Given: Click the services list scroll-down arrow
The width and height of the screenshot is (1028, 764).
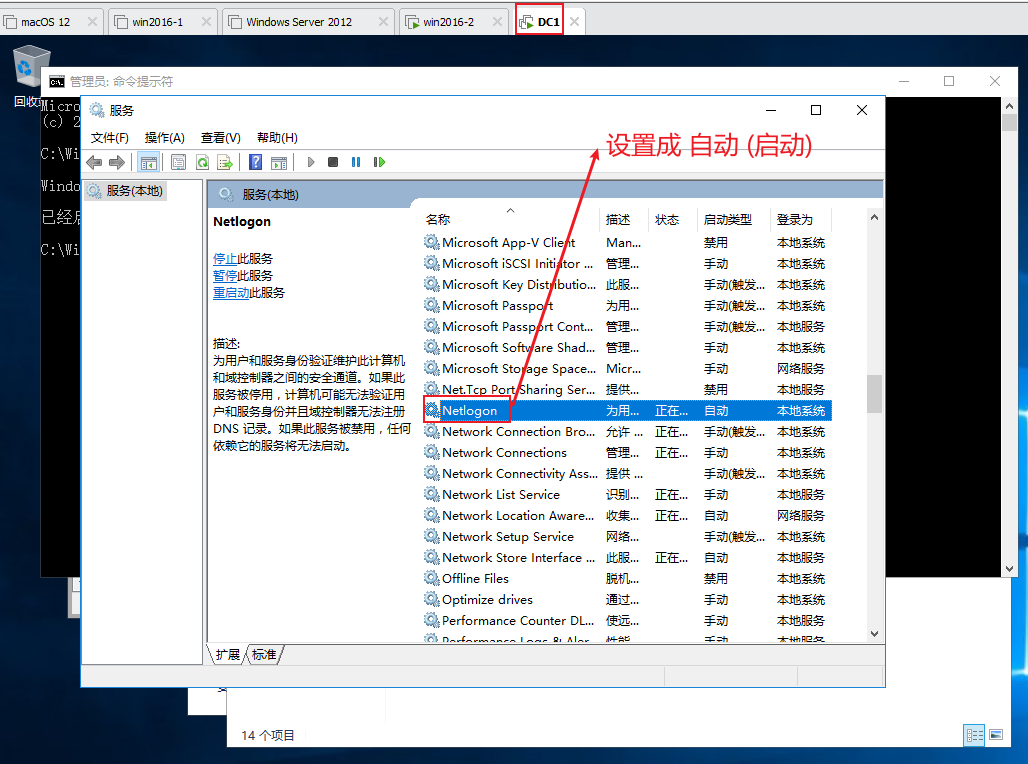Looking at the screenshot, I should [874, 633].
